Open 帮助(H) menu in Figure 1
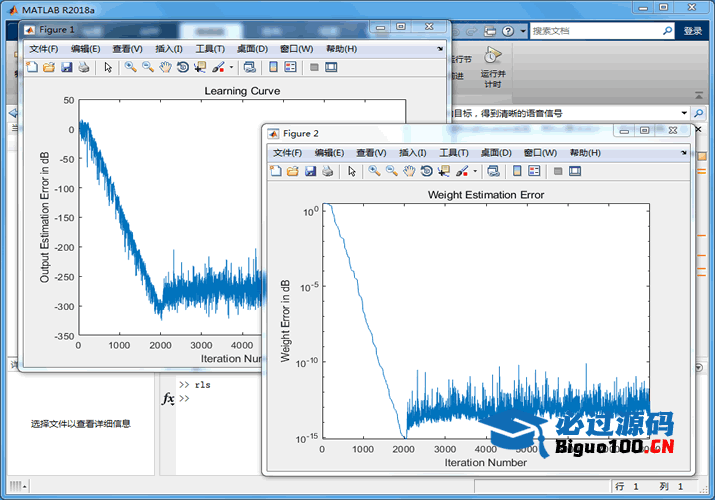Viewport: 715px width, 500px height. [x=342, y=49]
